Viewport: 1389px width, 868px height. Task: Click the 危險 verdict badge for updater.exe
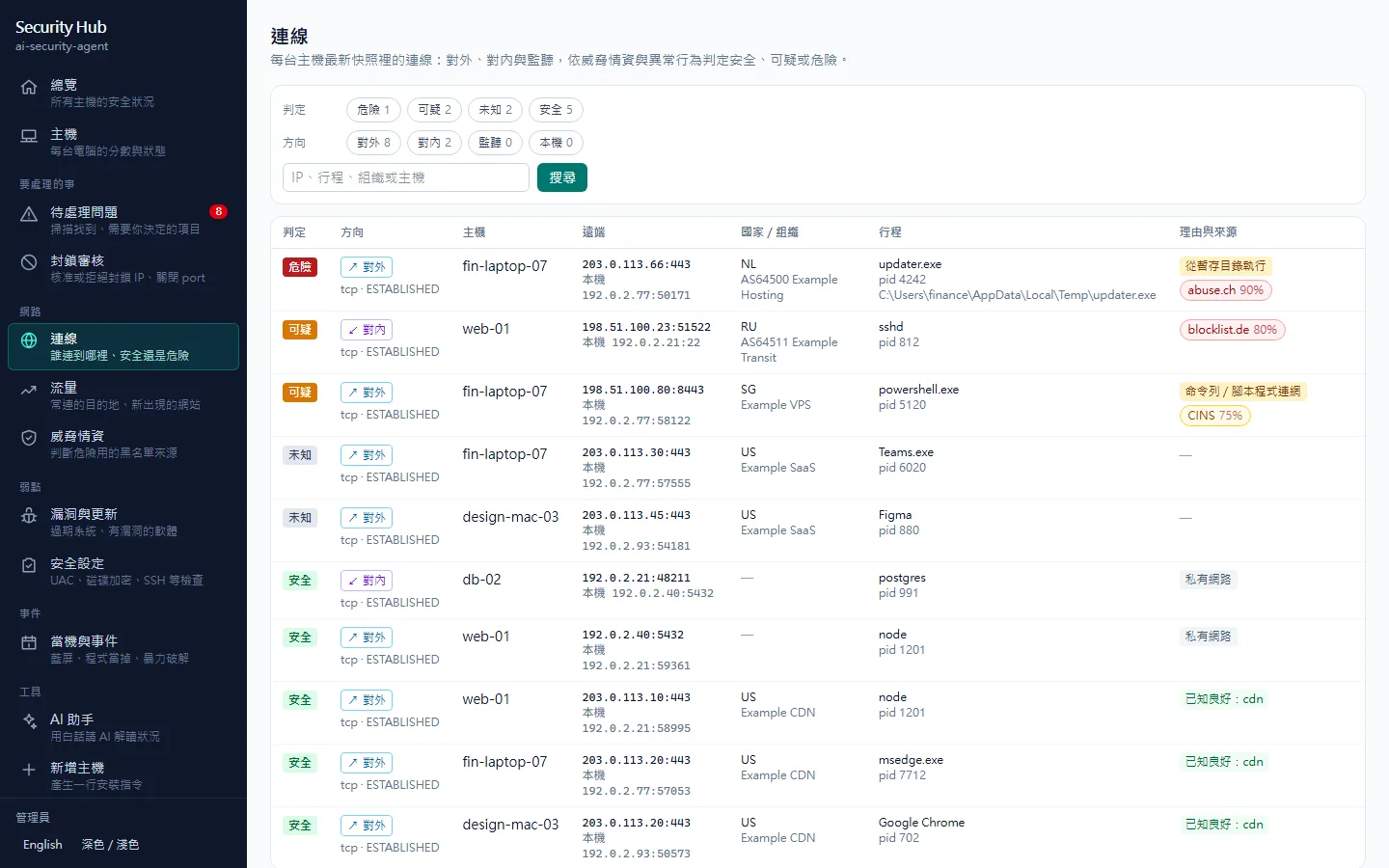[300, 267]
